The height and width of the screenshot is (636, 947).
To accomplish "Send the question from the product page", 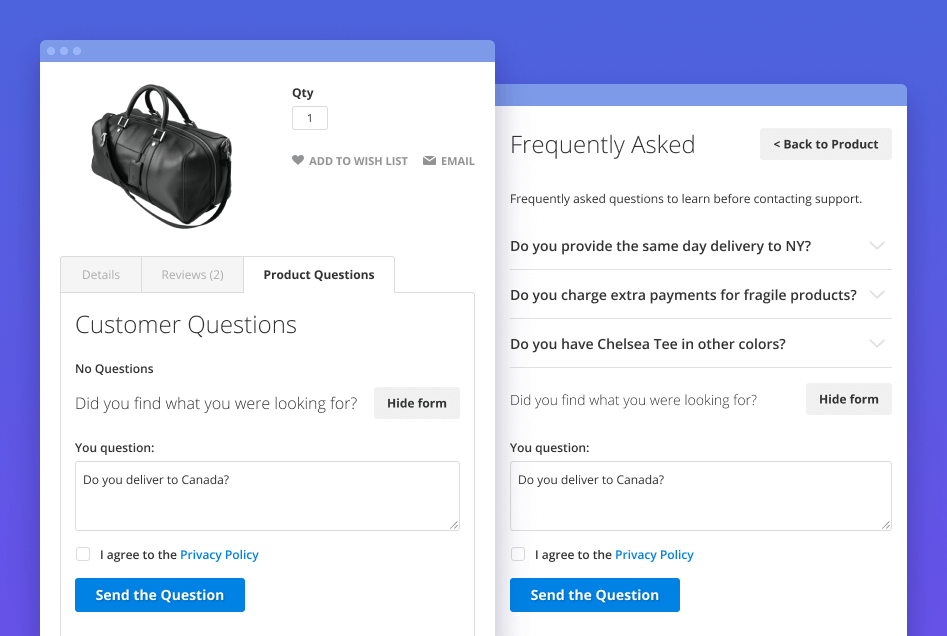I will 159,595.
